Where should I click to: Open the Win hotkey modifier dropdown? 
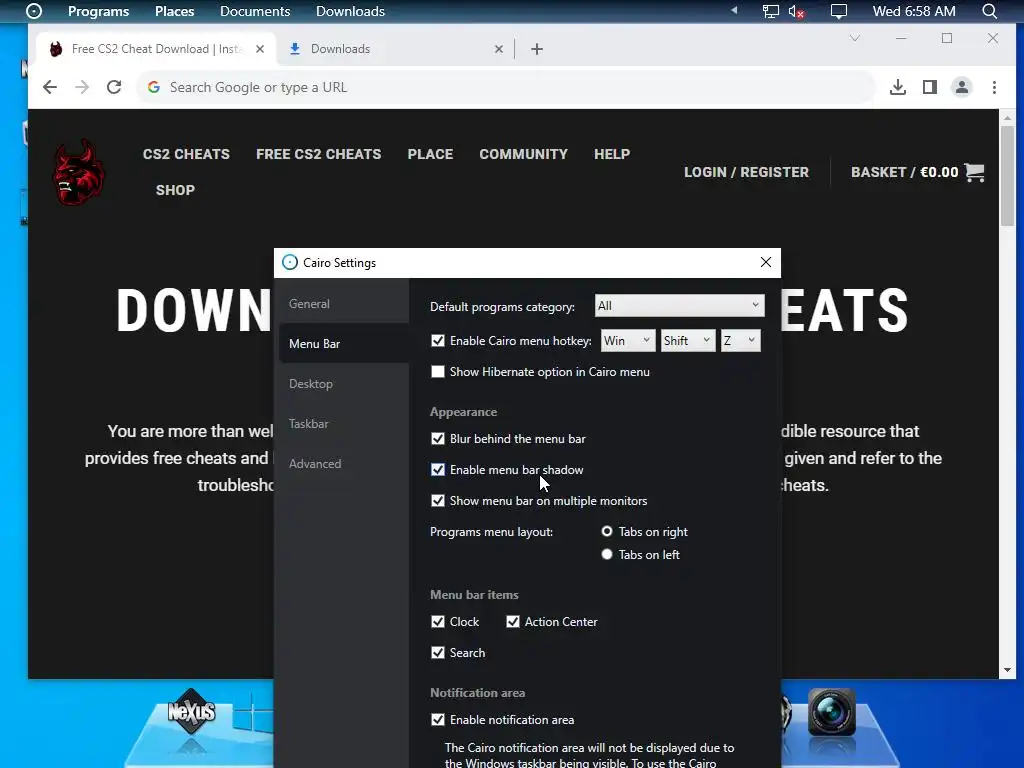628,340
